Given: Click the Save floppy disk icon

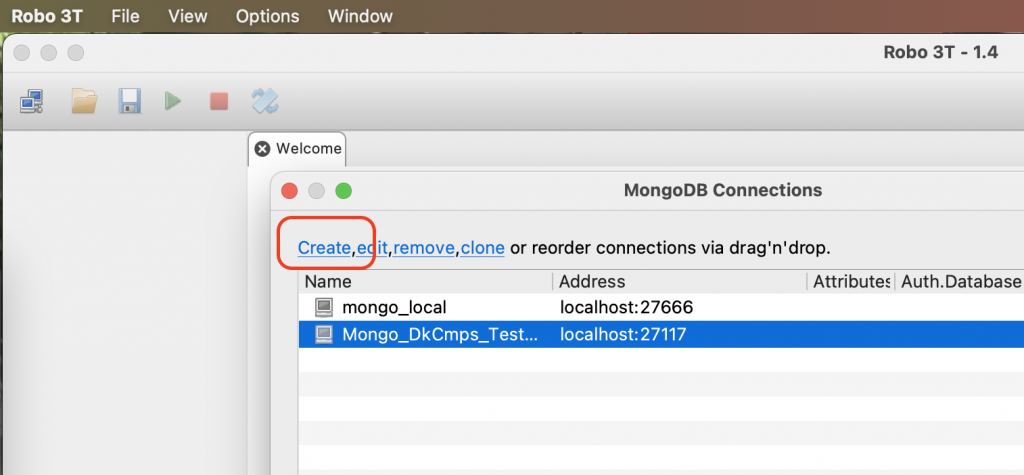Looking at the screenshot, I should click(x=129, y=101).
